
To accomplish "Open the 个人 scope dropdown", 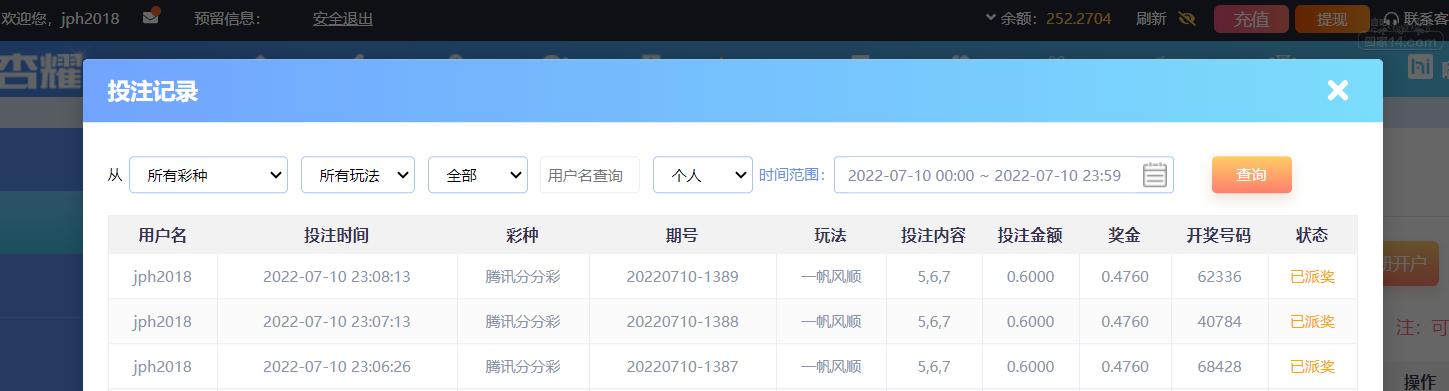I will click(703, 175).
